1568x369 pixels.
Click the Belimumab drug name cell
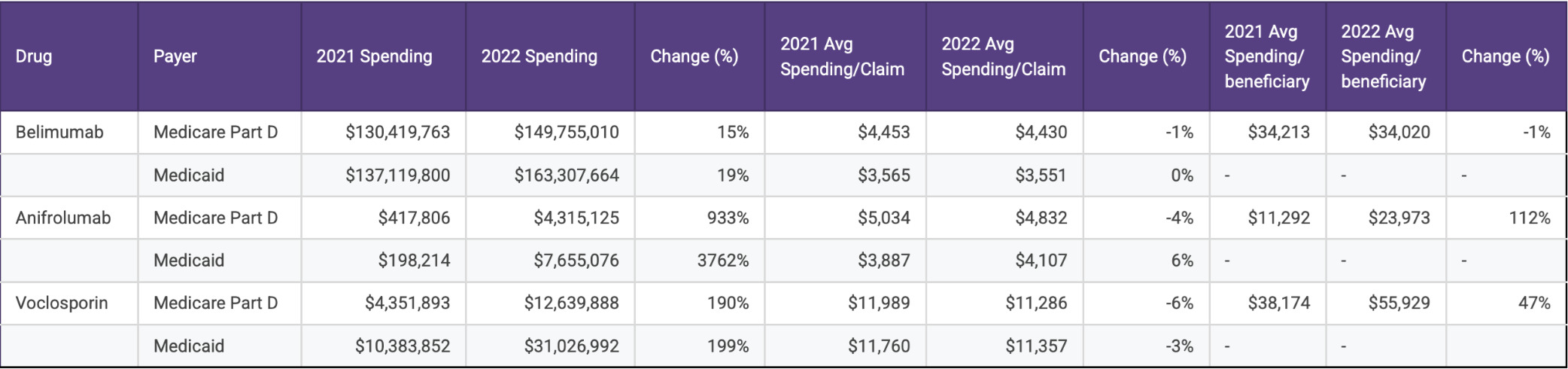[59, 133]
